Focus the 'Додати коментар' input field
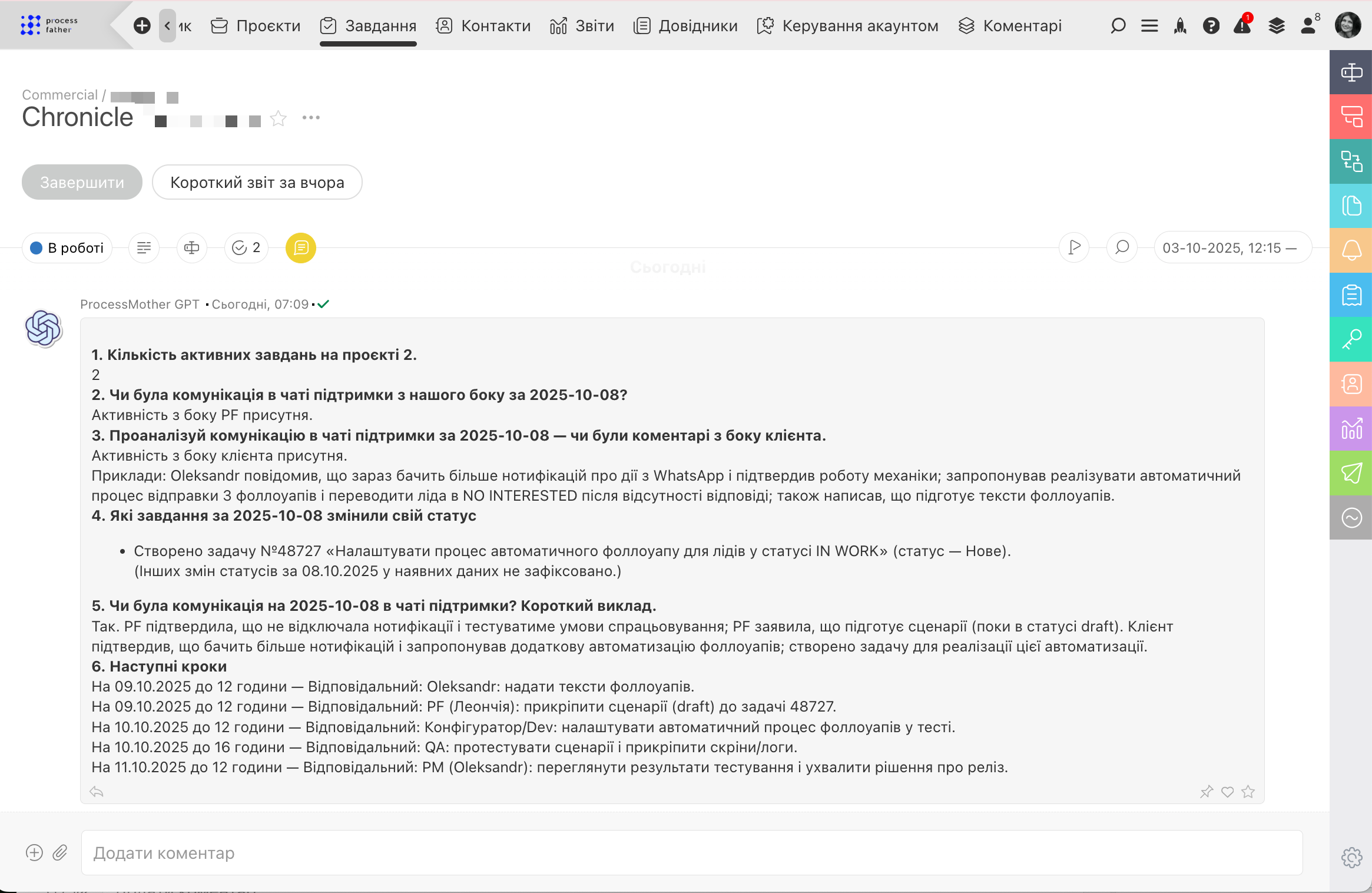This screenshot has width=1372, height=893. pos(691,852)
